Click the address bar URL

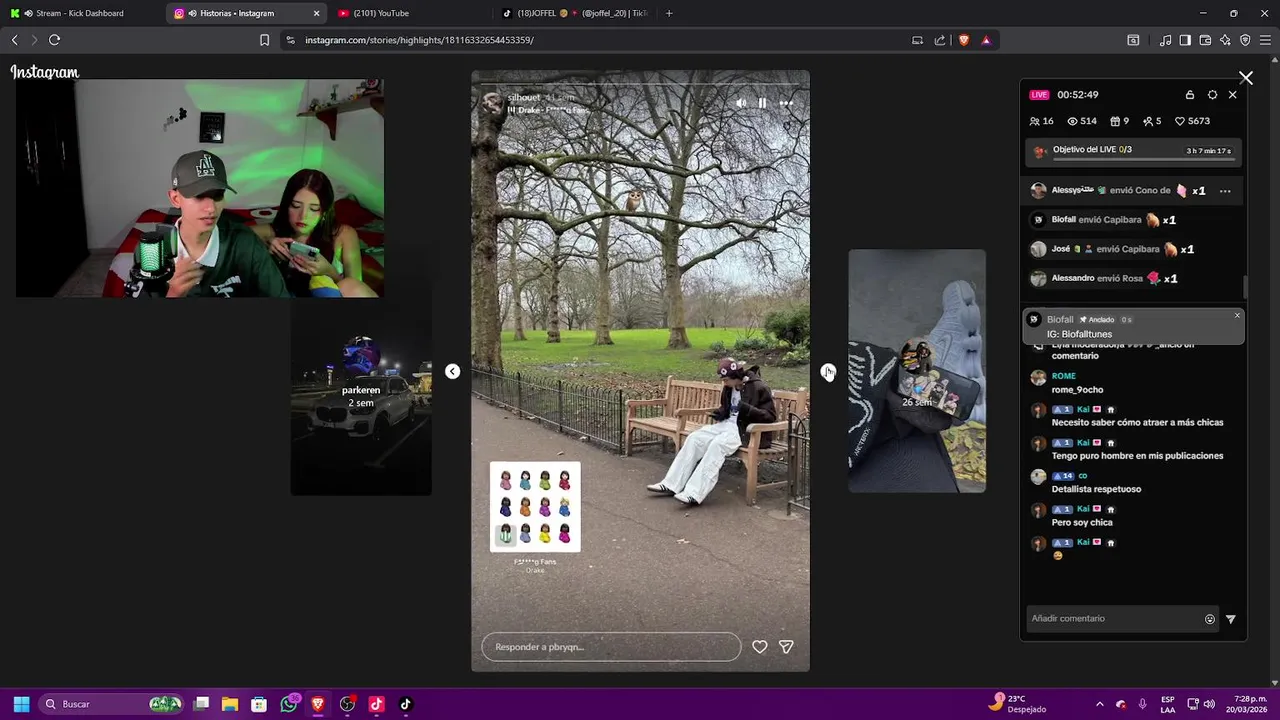coord(419,40)
